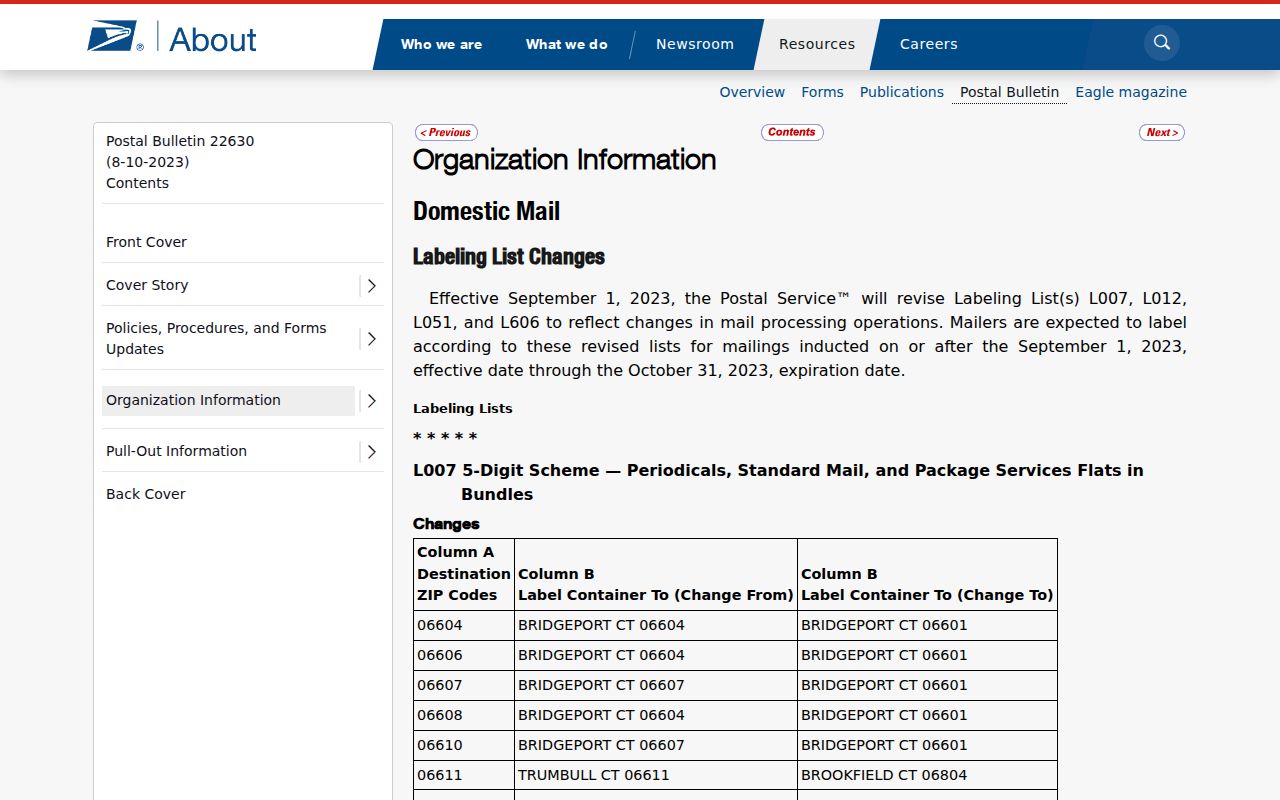Open Back Cover in the sidebar

tap(146, 494)
